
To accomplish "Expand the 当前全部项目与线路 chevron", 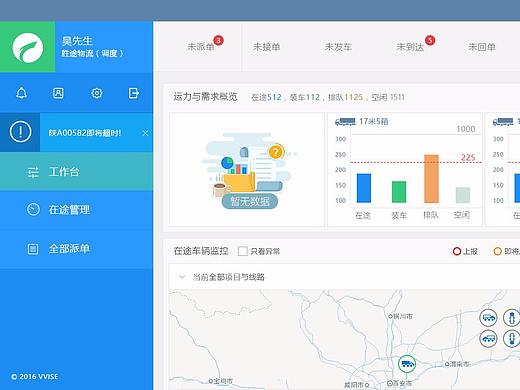I will click(x=182, y=277).
